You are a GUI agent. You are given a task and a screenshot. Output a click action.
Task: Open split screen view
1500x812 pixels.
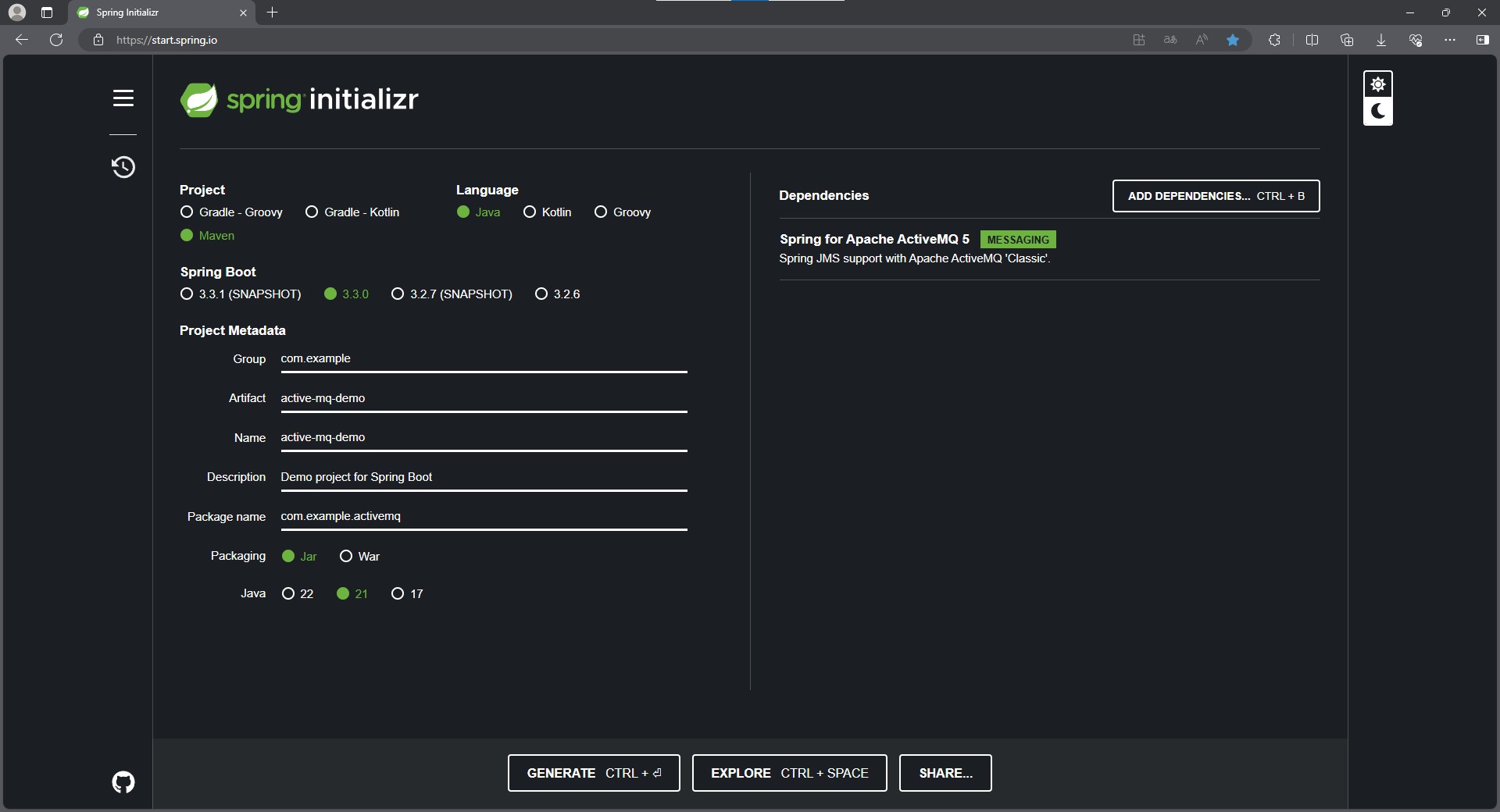(1312, 40)
